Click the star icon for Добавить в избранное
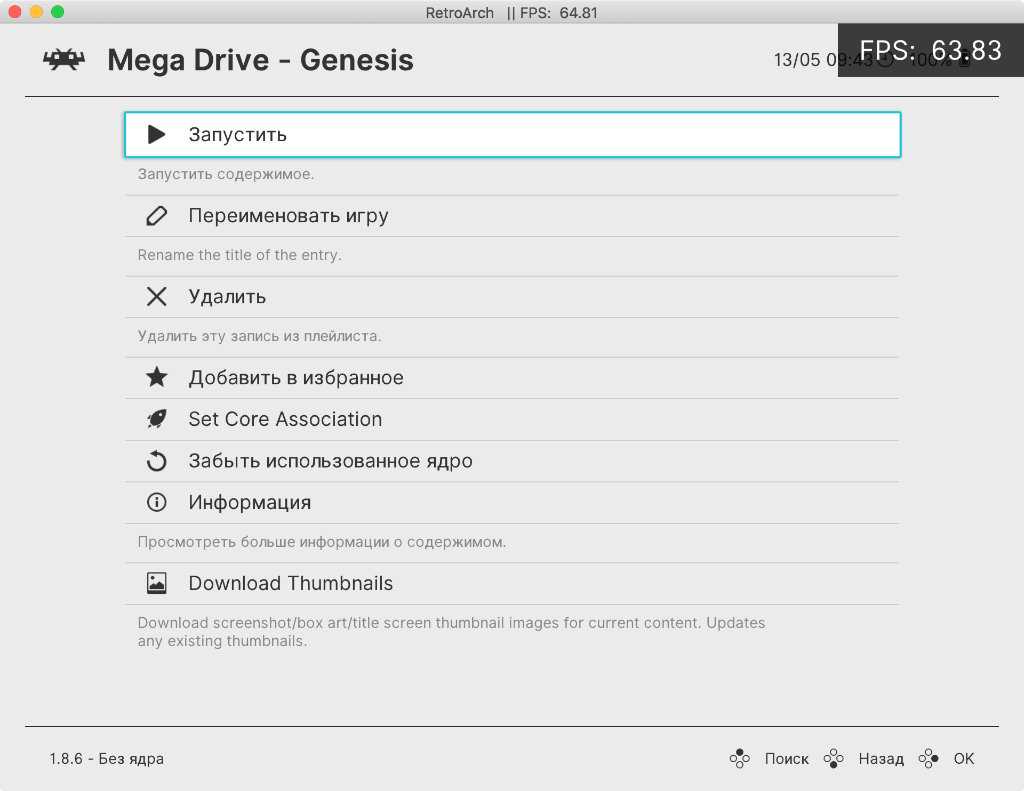This screenshot has width=1024, height=791. (x=156, y=378)
